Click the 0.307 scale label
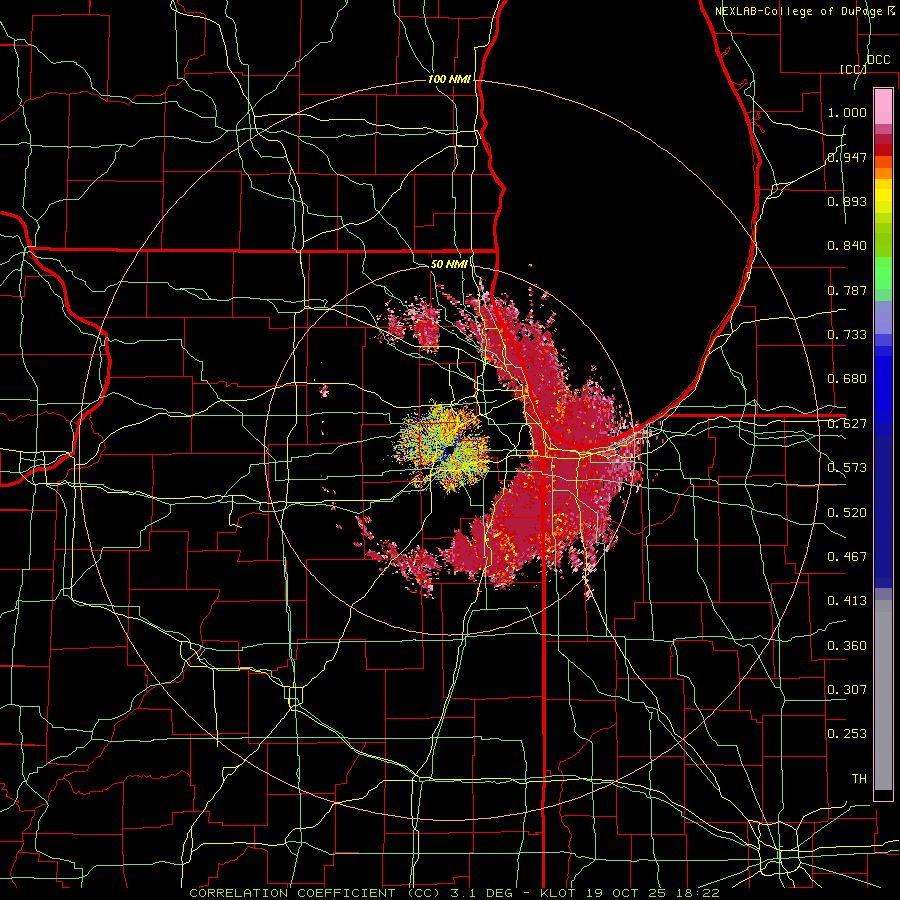The height and width of the screenshot is (900, 900). [x=847, y=690]
